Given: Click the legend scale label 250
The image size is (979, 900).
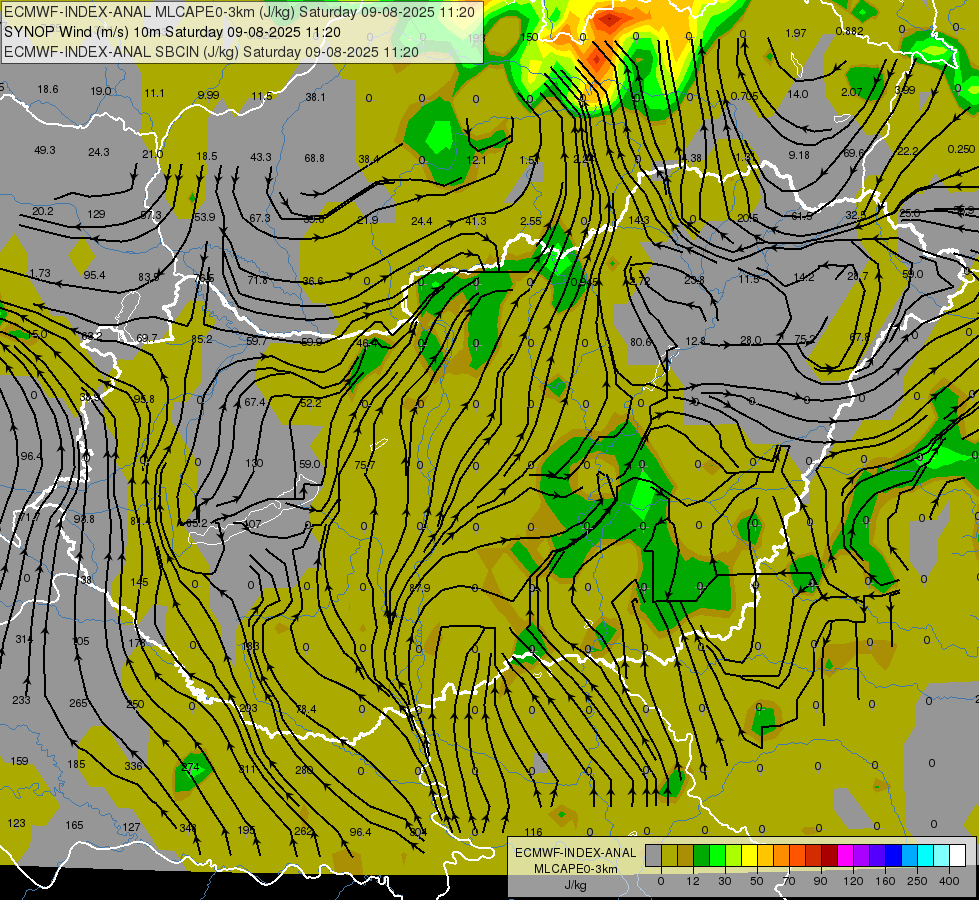Looking at the screenshot, I should [x=917, y=881].
